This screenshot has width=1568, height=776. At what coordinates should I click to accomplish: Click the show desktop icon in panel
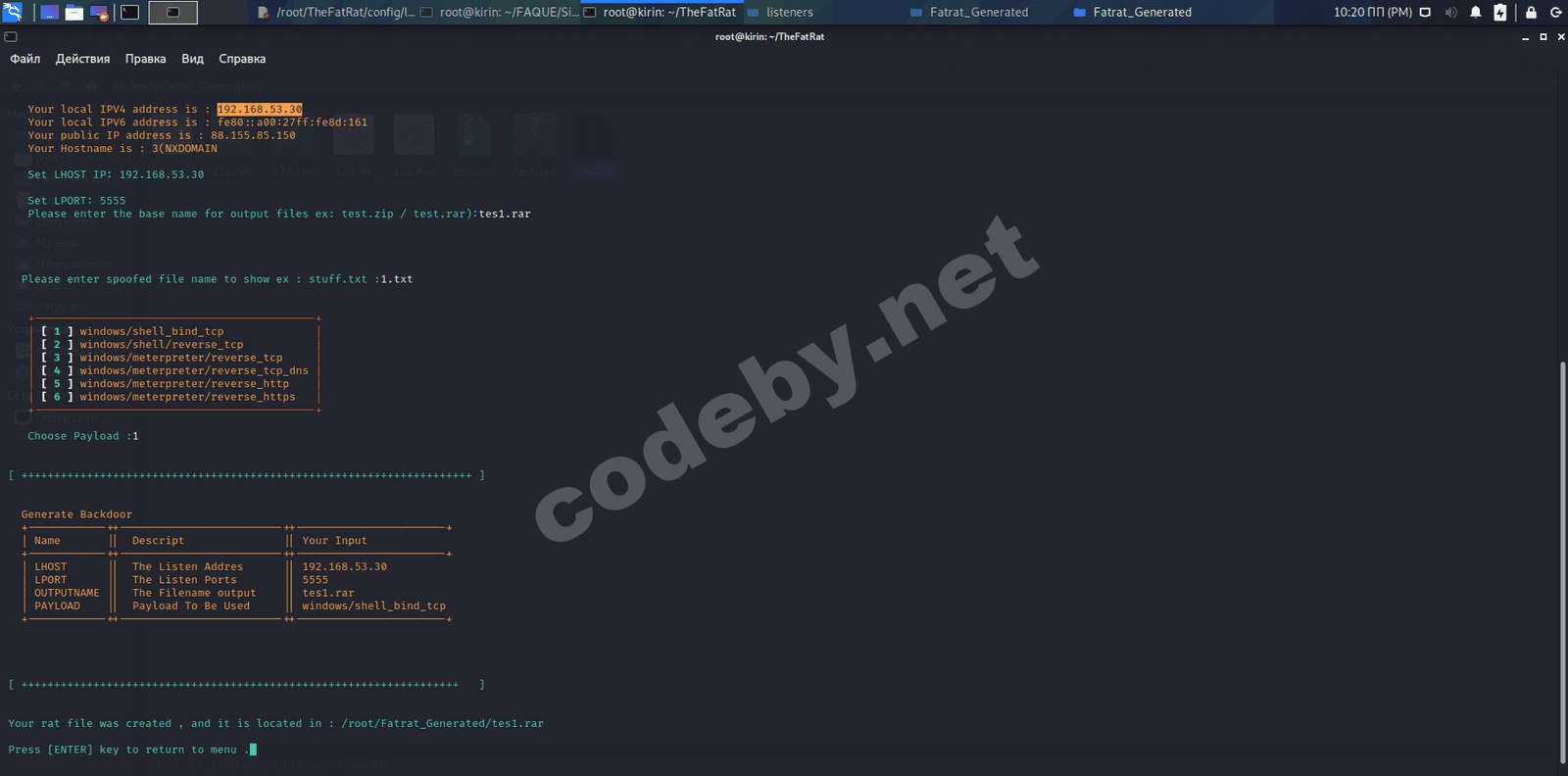coord(49,13)
